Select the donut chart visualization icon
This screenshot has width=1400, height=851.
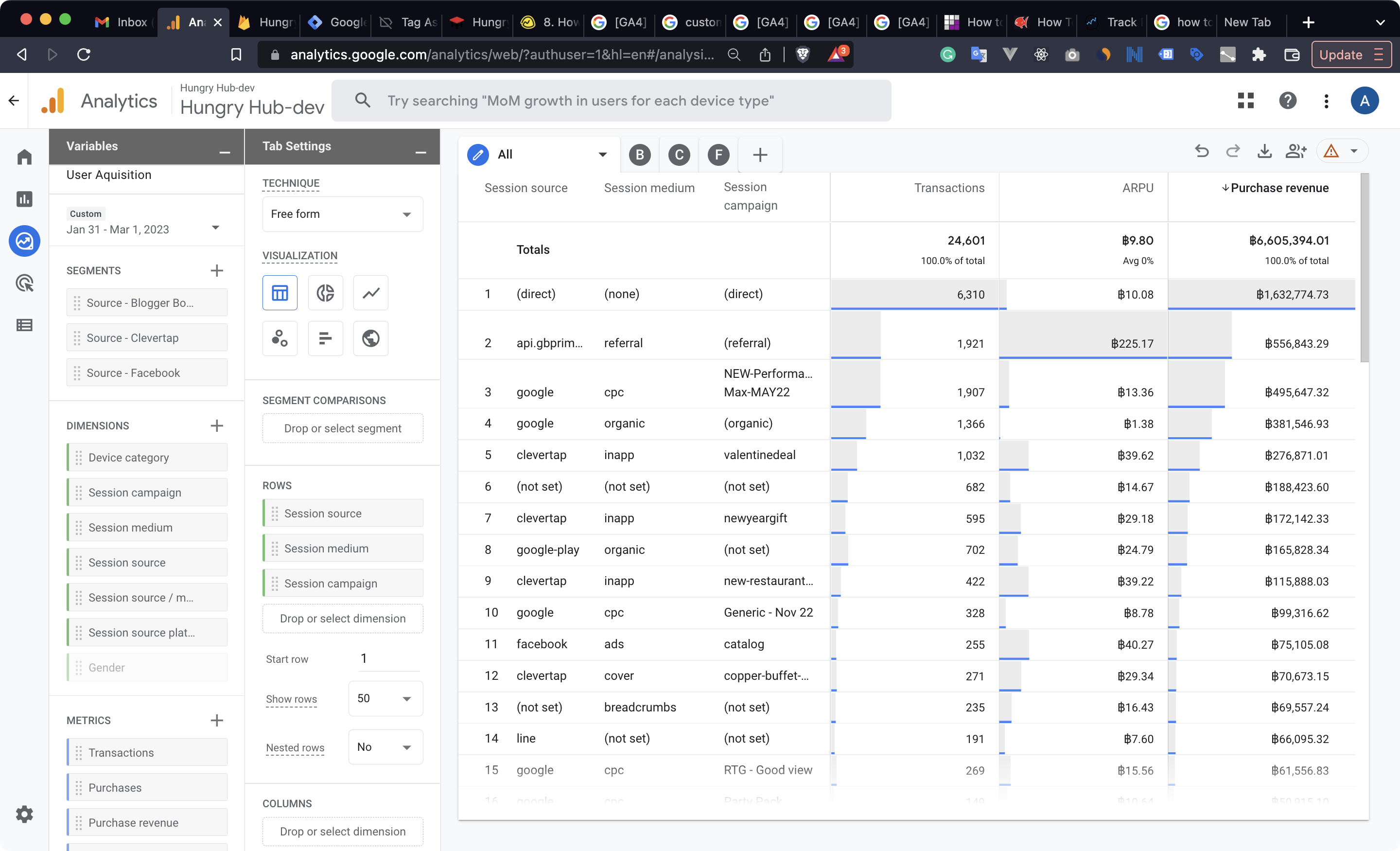click(x=325, y=293)
